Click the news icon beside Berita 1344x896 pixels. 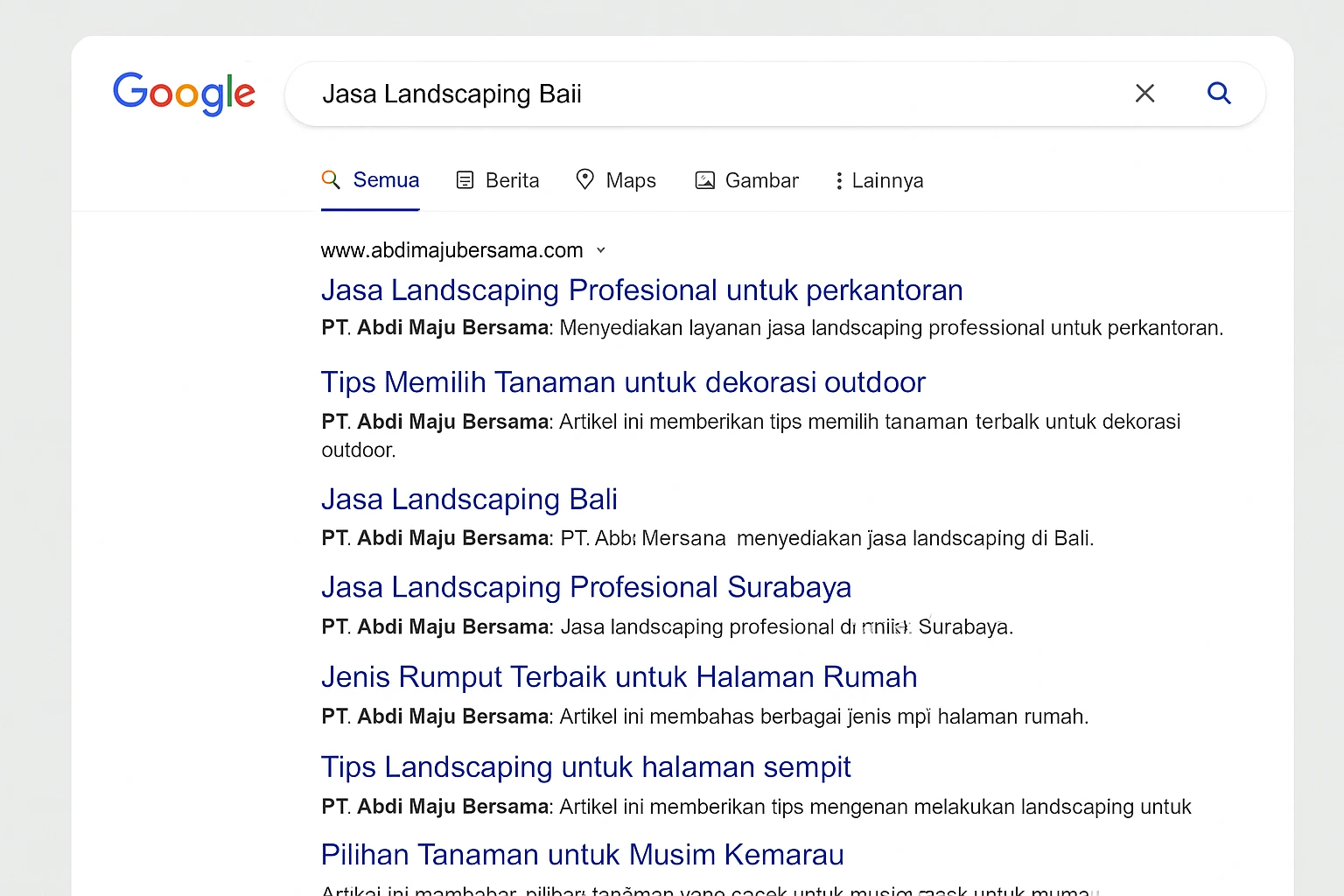465,179
